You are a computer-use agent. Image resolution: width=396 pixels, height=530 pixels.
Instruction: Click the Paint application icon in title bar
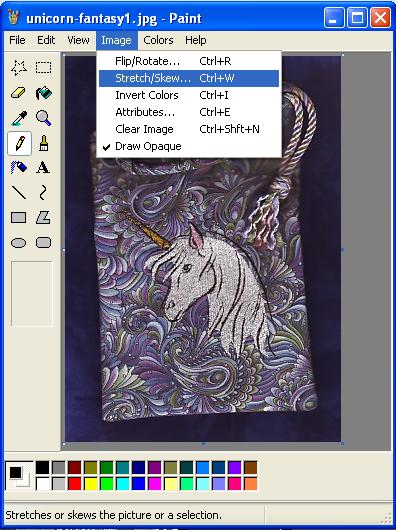pos(14,17)
